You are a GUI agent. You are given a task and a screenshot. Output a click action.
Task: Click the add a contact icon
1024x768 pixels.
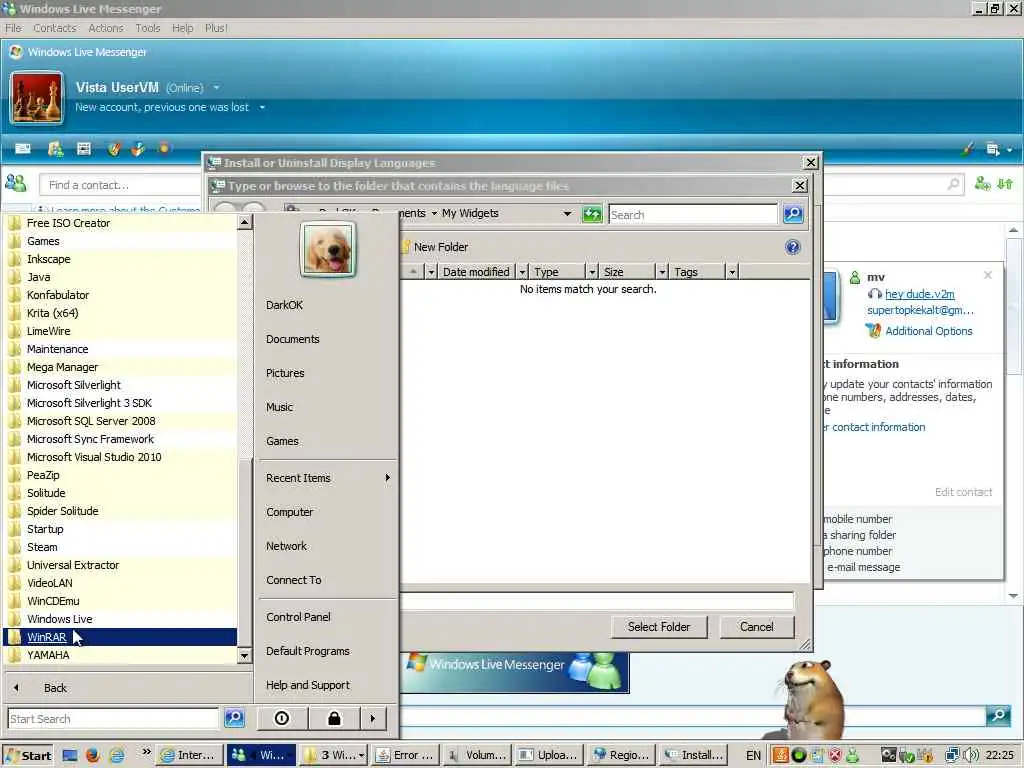982,184
